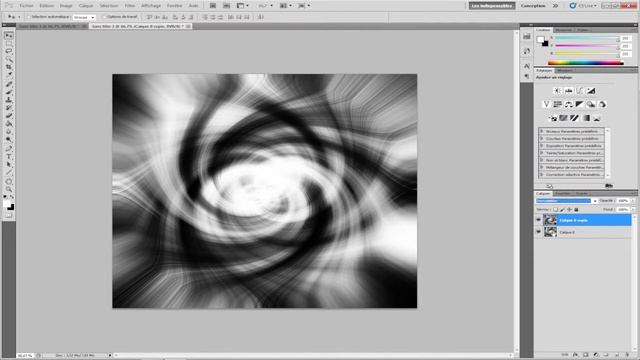Viewport: 640px width, 360px height.
Task: Open the Filtre menu
Action: [130, 6]
